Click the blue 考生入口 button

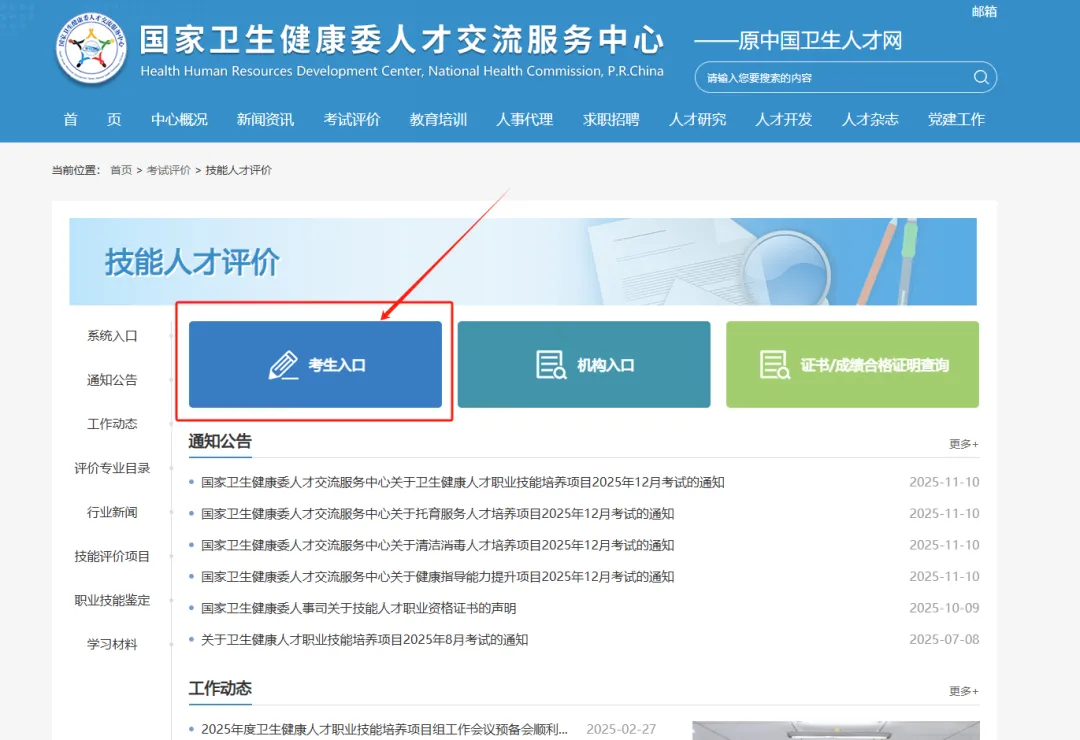[315, 364]
